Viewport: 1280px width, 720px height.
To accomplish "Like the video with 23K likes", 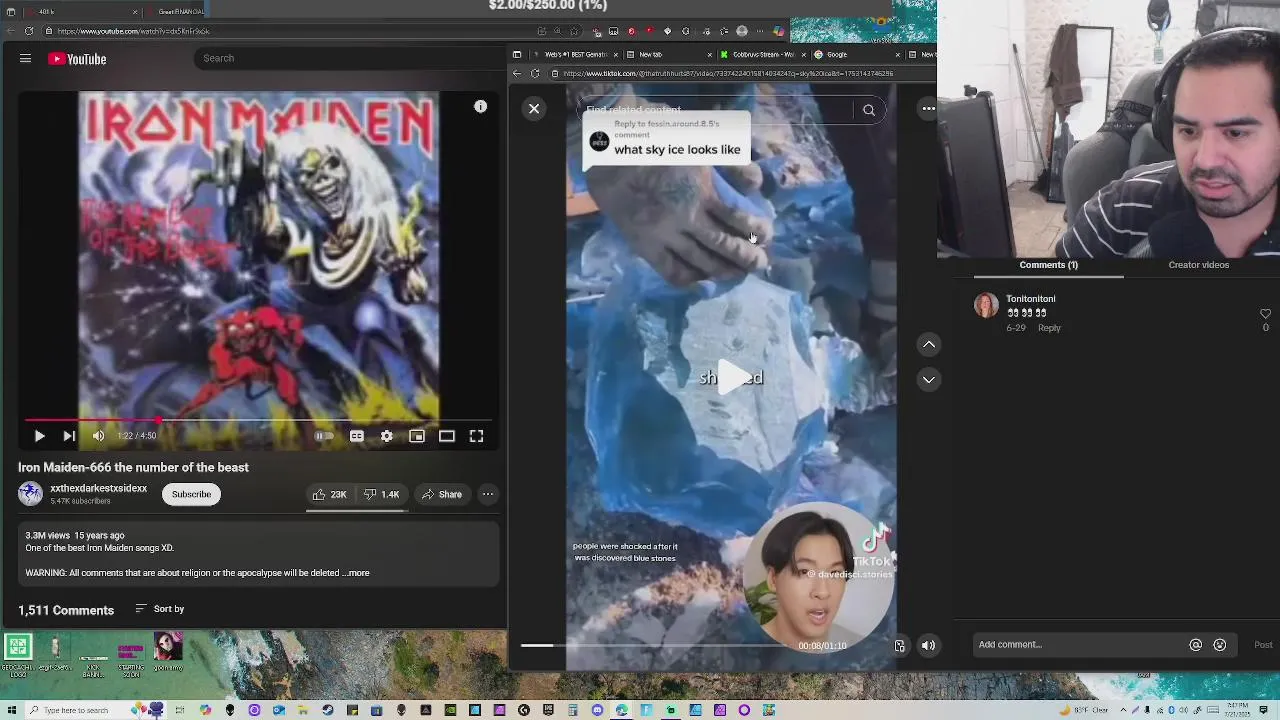I will [330, 494].
